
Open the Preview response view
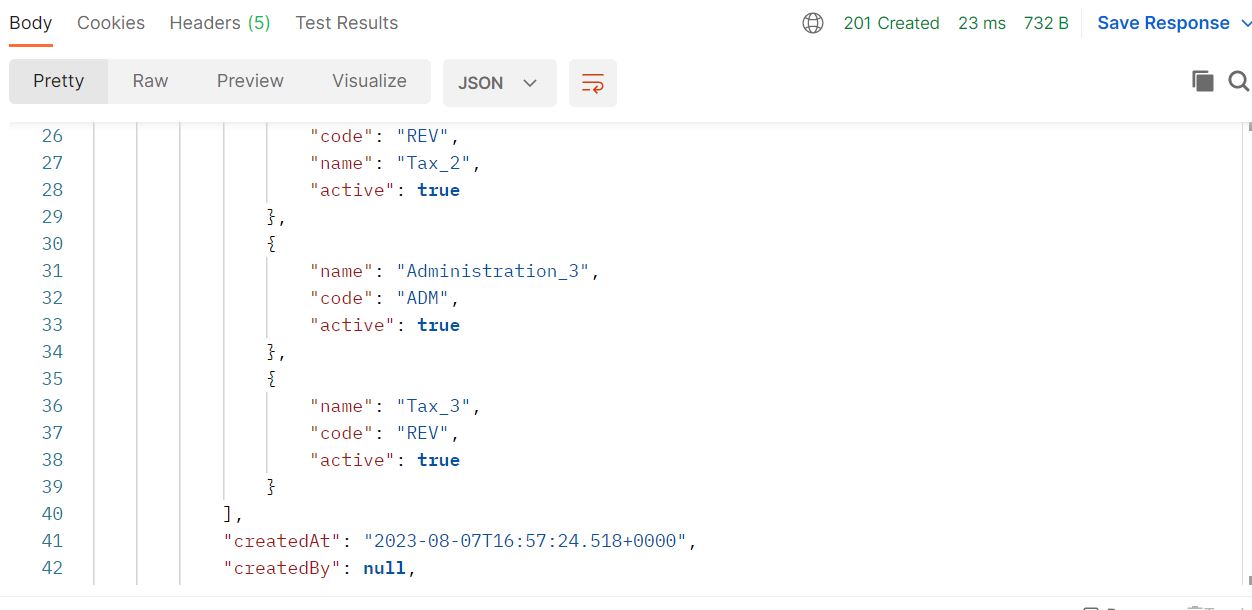coord(250,81)
